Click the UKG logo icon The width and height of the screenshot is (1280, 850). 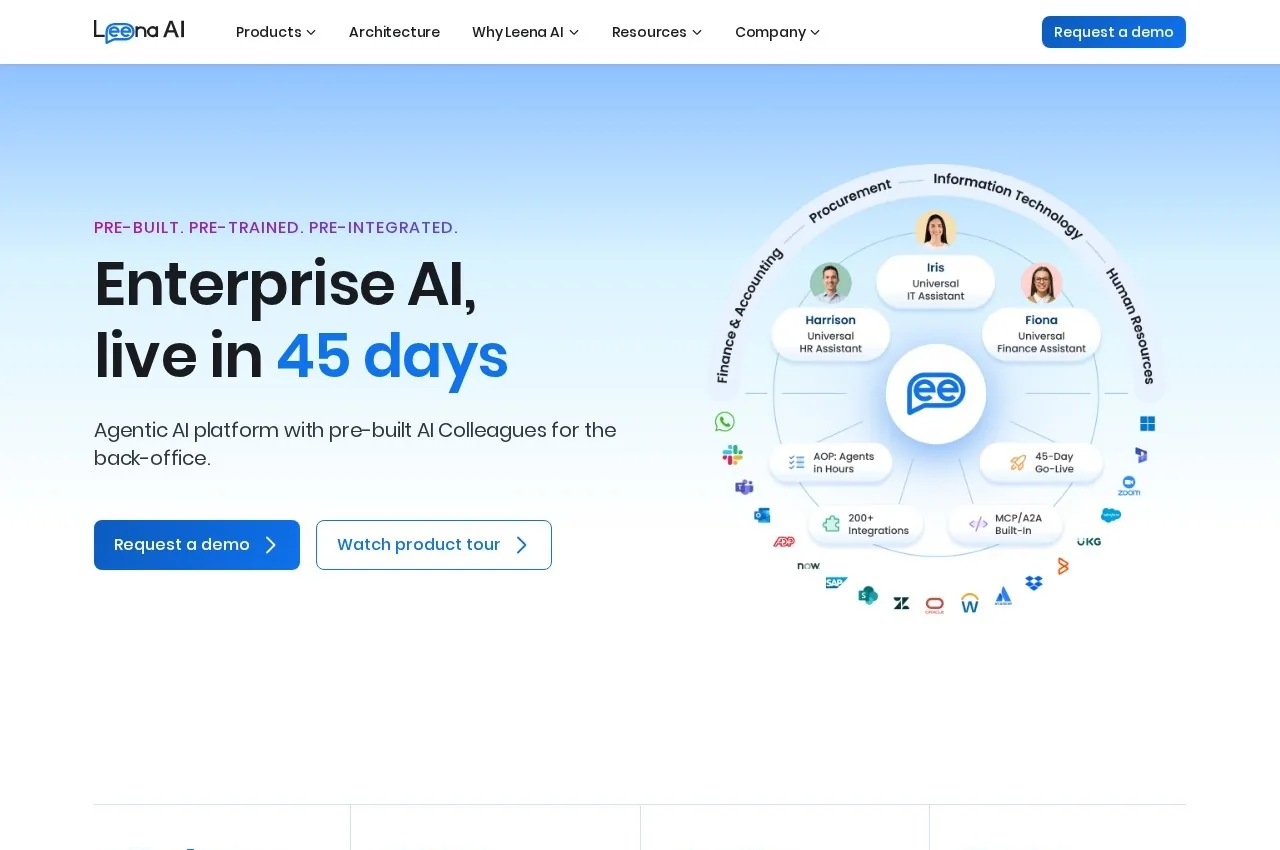(x=1089, y=542)
